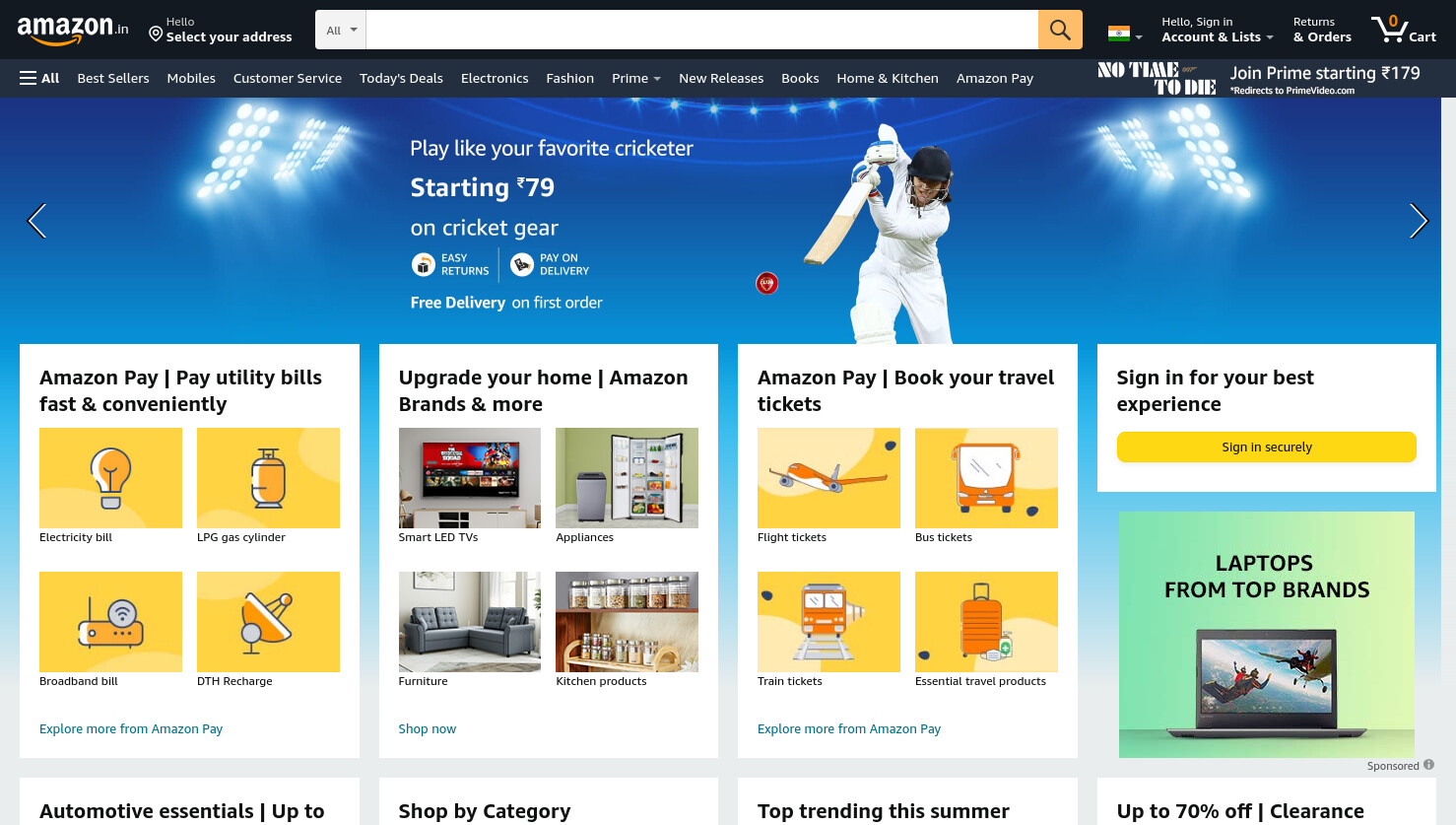Open the Broadband bill router image
Screen dimensions: 1456x825
click(x=110, y=622)
